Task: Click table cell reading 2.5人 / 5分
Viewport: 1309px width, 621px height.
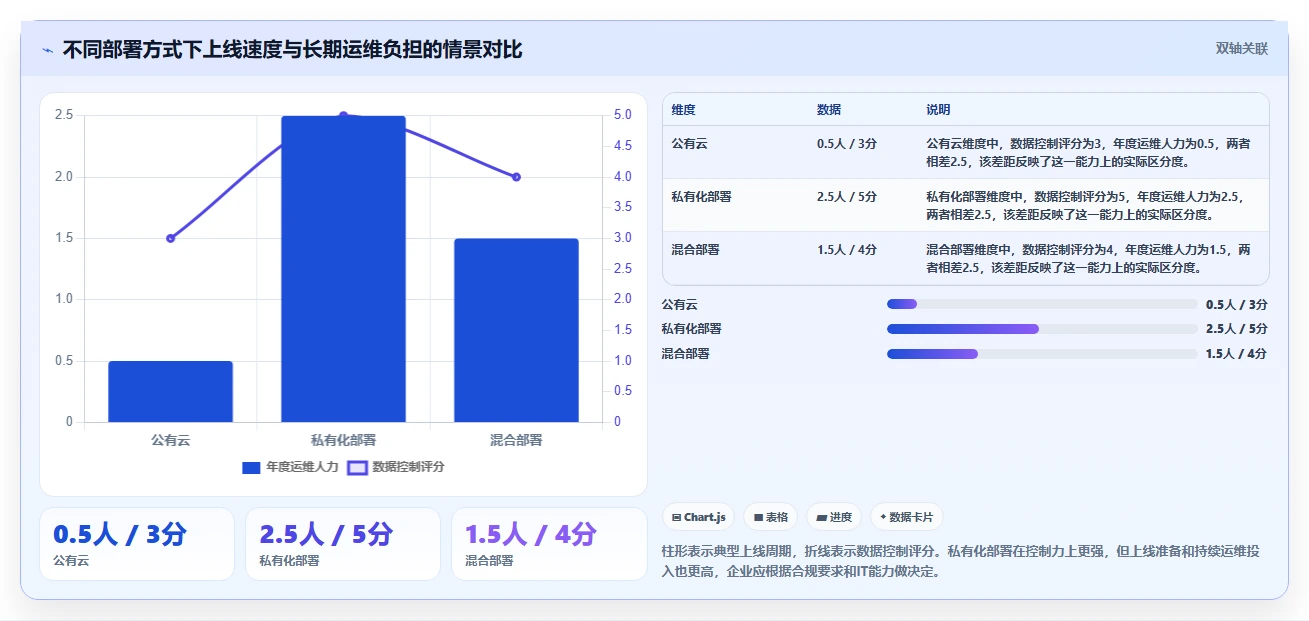Action: [847, 197]
